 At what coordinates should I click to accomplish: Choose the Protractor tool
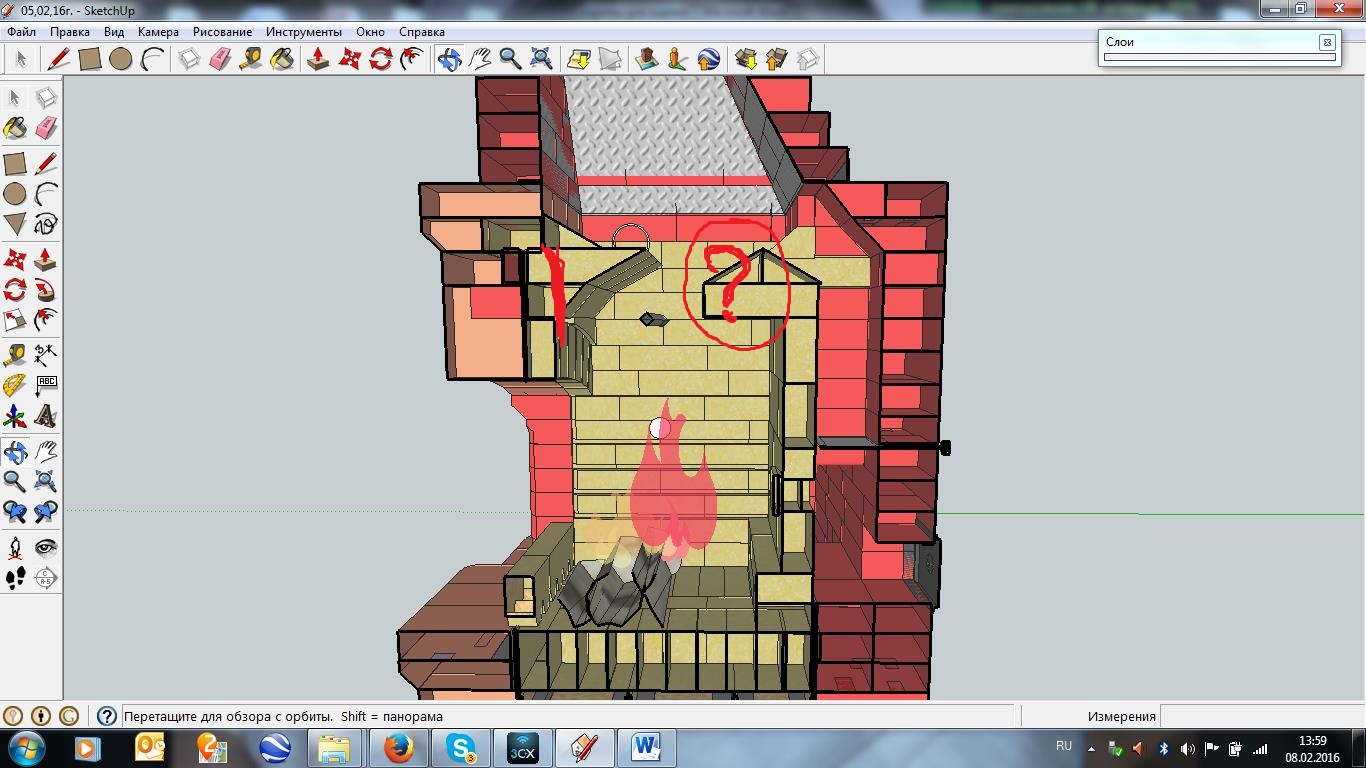[x=15, y=385]
